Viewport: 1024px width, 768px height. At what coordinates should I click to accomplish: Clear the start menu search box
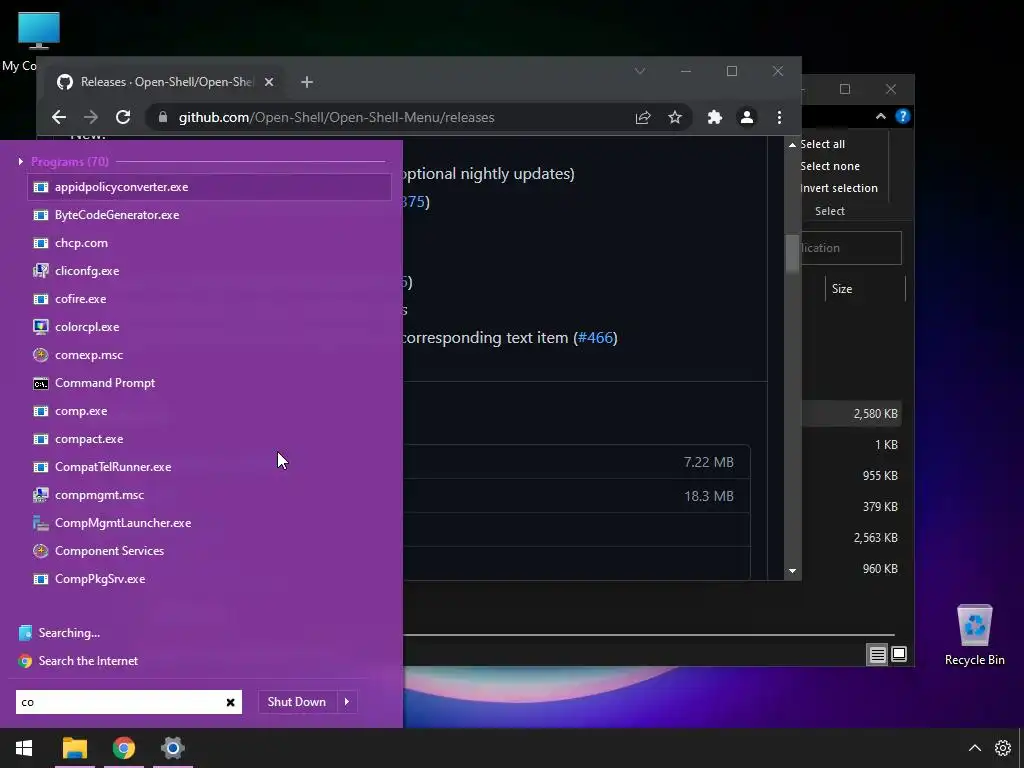point(231,703)
